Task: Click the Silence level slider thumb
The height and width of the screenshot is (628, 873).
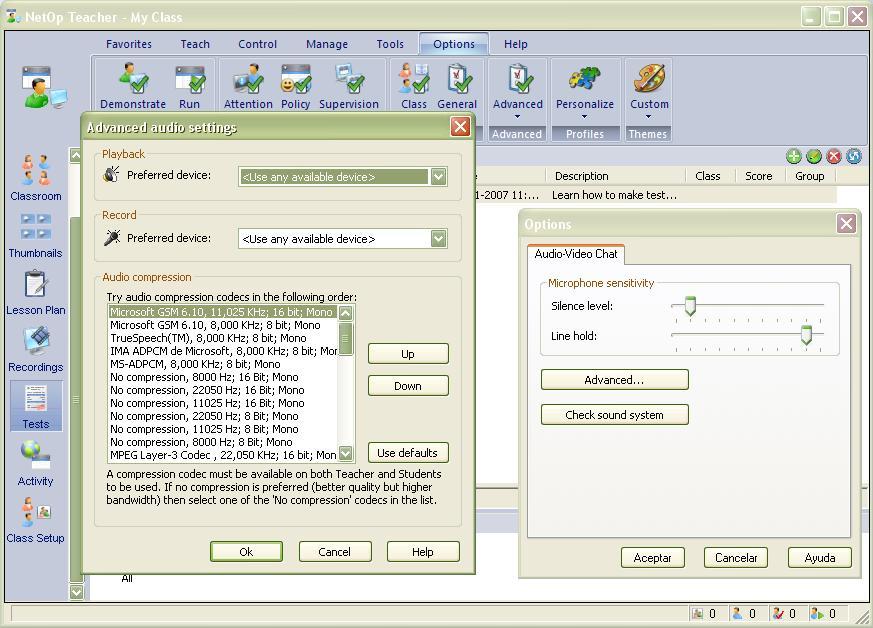Action: pyautogui.click(x=690, y=306)
